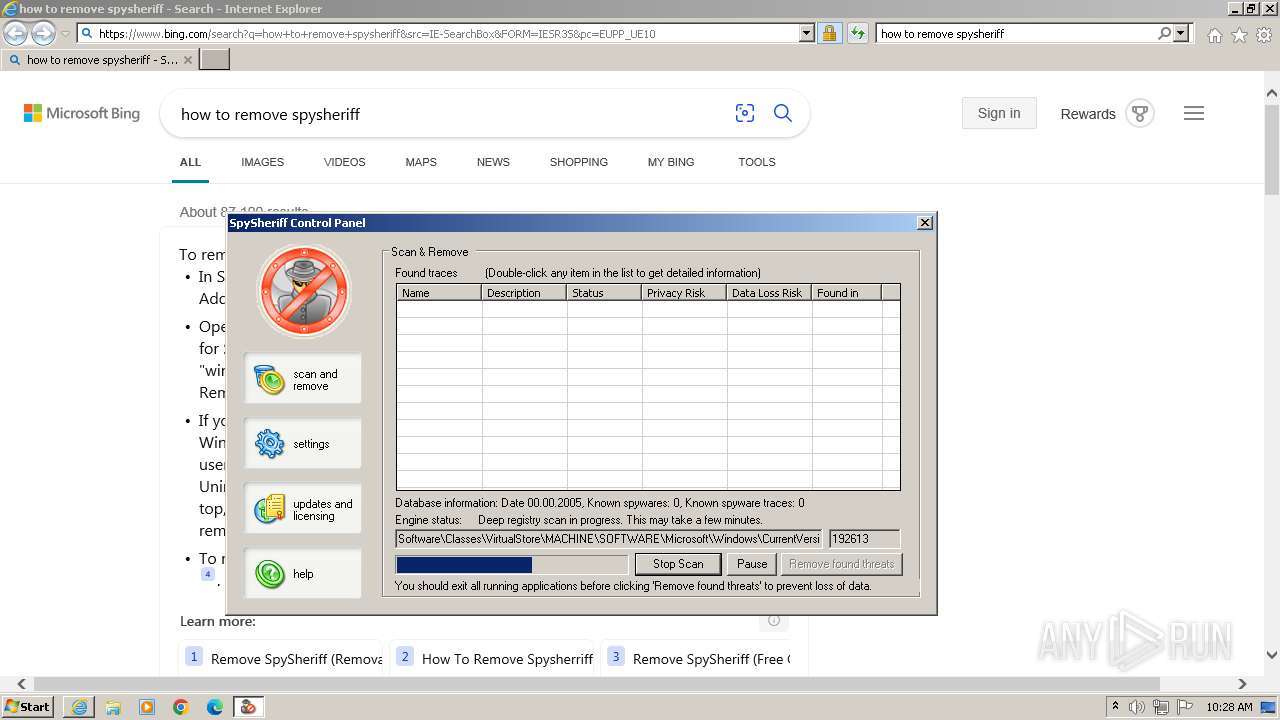Image resolution: width=1280 pixels, height=720 pixels.
Task: Click the IE search magnifier icon
Action: click(1164, 33)
